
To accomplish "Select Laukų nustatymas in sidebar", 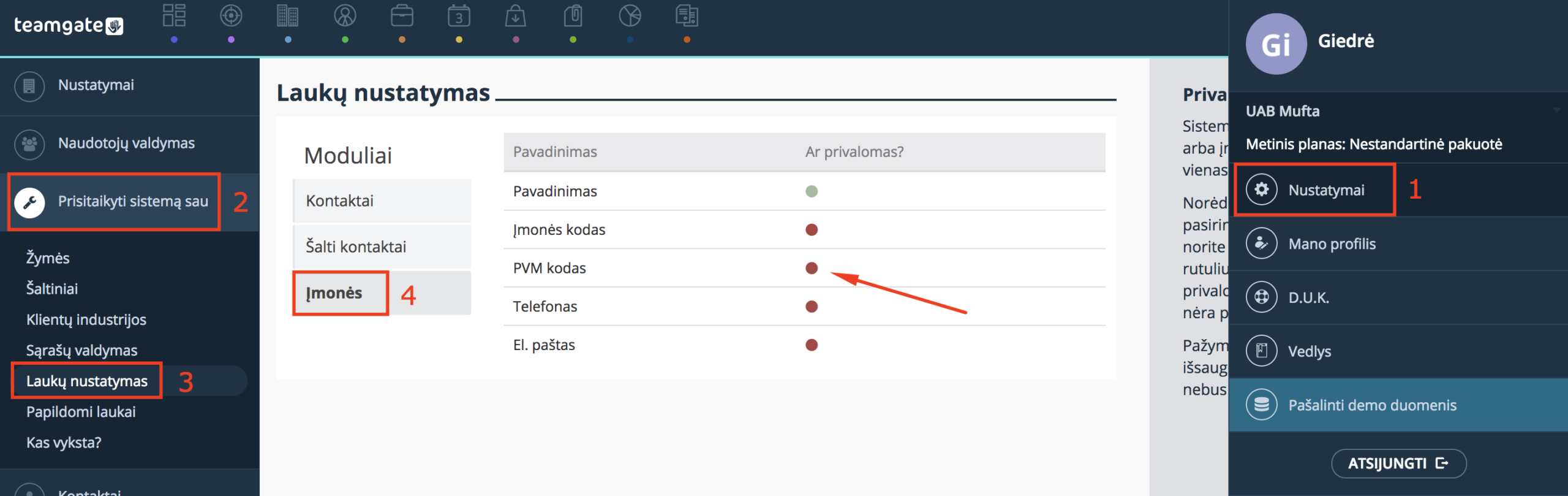I will (87, 381).
